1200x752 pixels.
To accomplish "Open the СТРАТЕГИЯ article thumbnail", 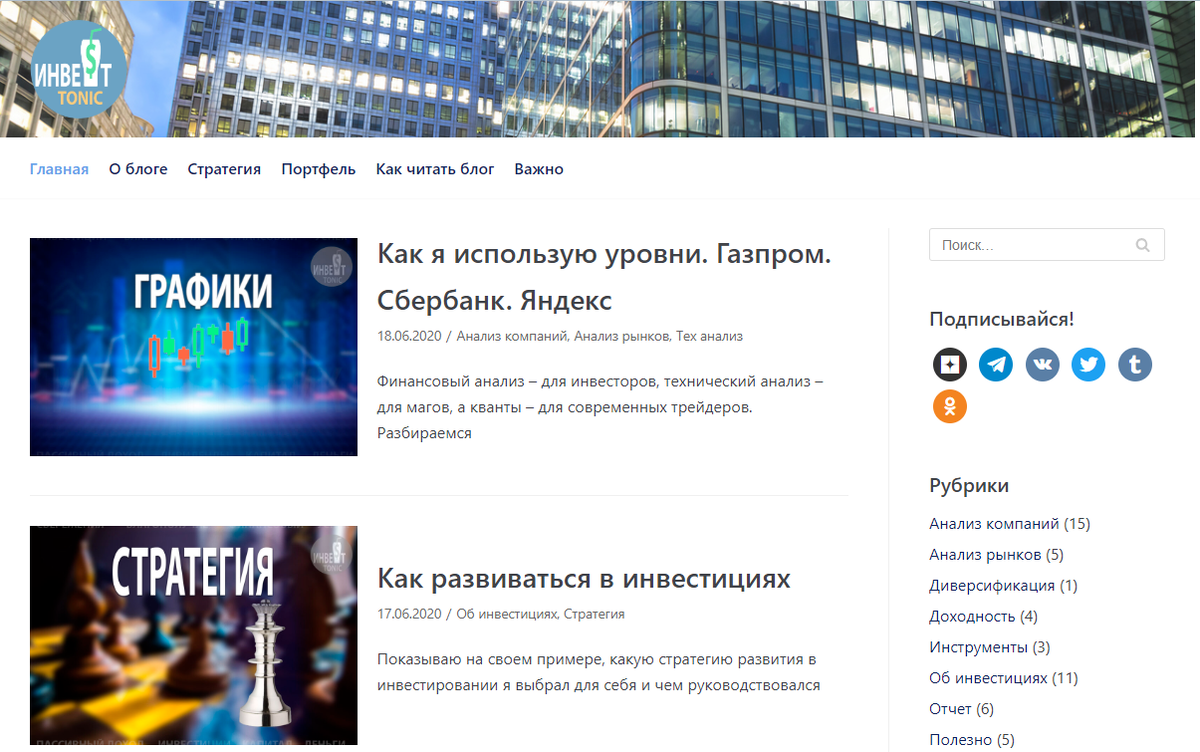I will (x=194, y=635).
